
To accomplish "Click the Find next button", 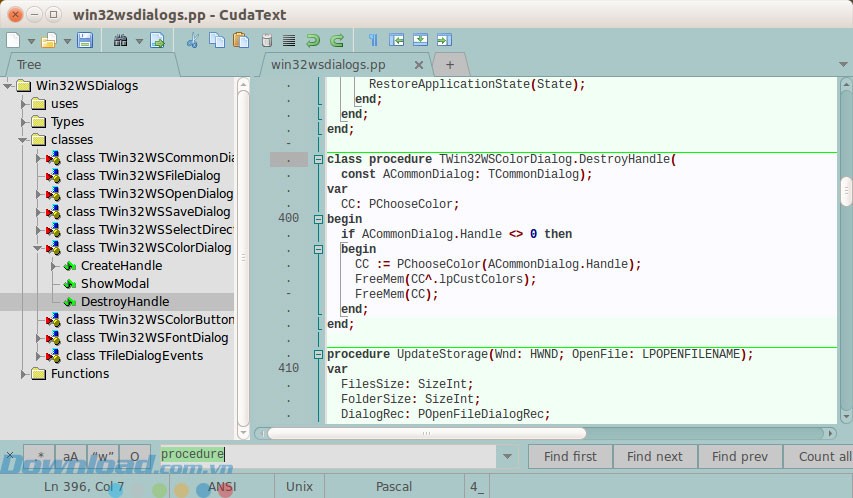I will click(655, 457).
